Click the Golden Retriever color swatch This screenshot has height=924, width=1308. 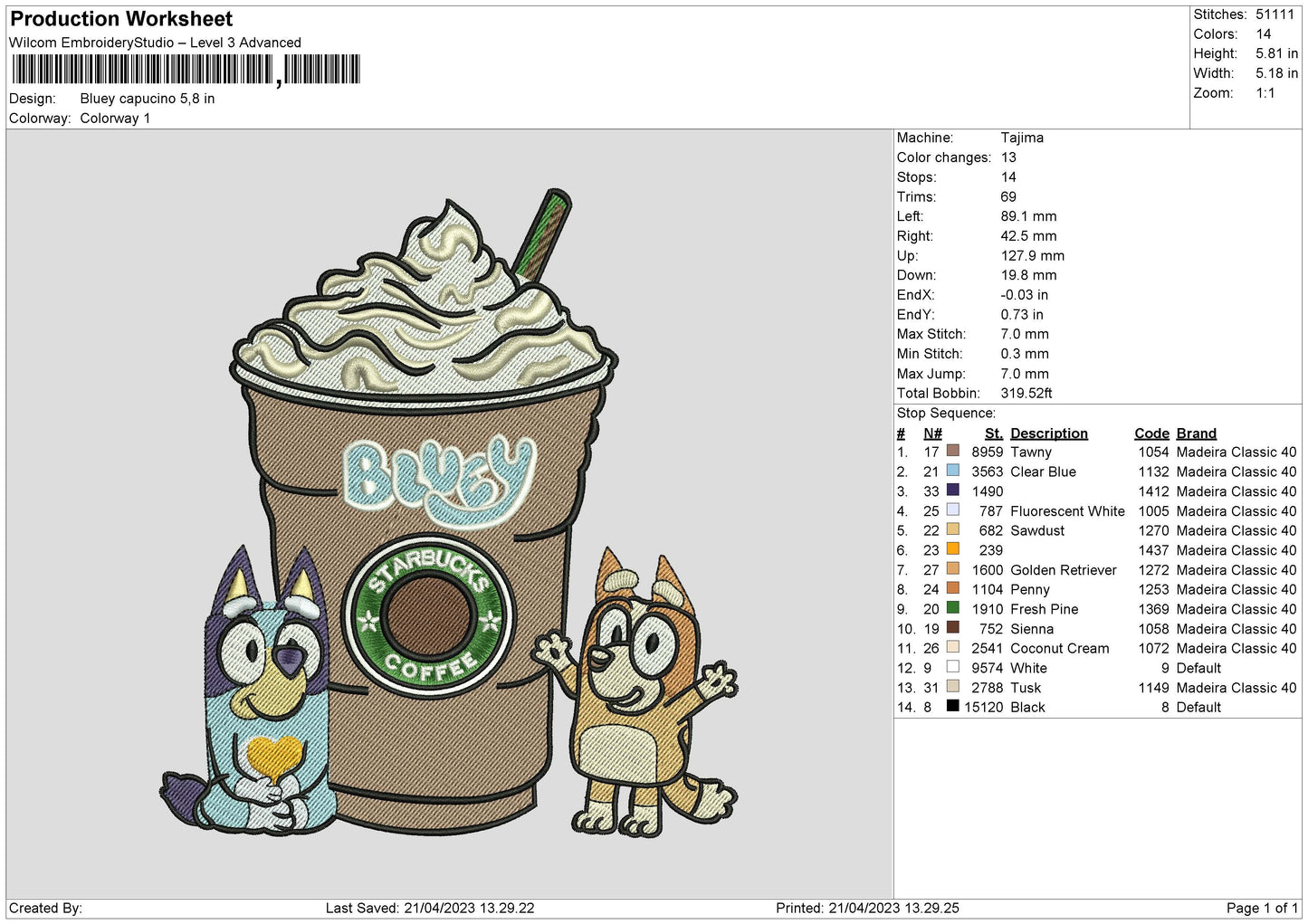click(952, 569)
